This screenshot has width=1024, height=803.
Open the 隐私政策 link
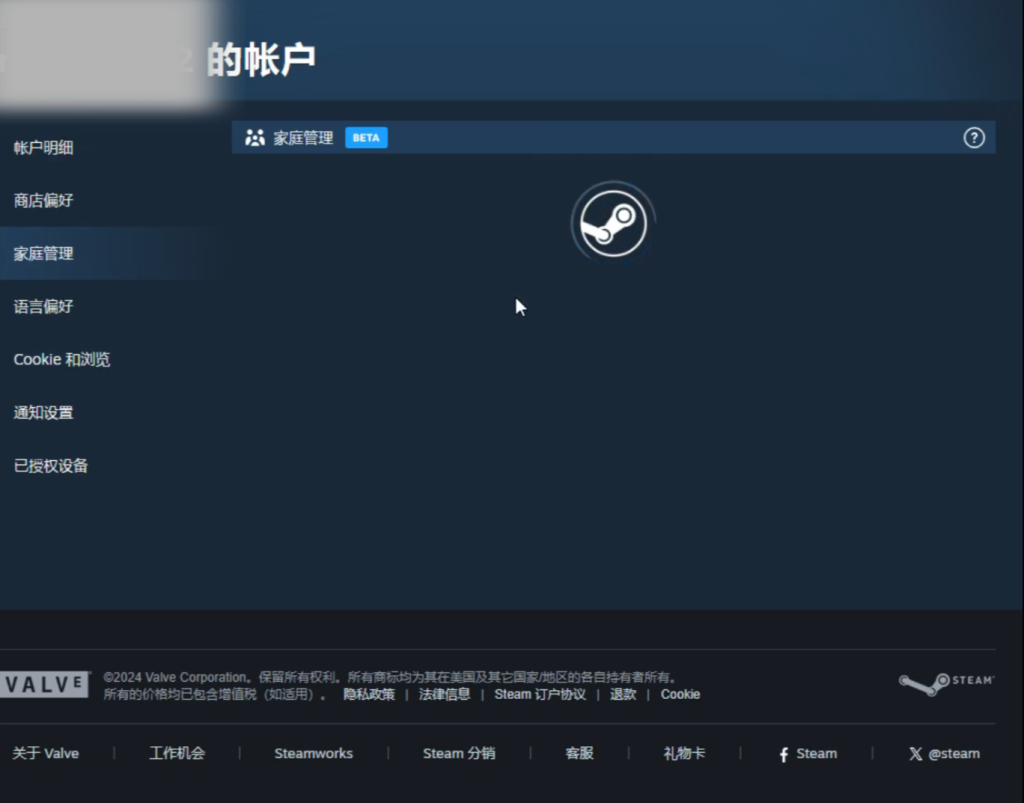coord(369,694)
